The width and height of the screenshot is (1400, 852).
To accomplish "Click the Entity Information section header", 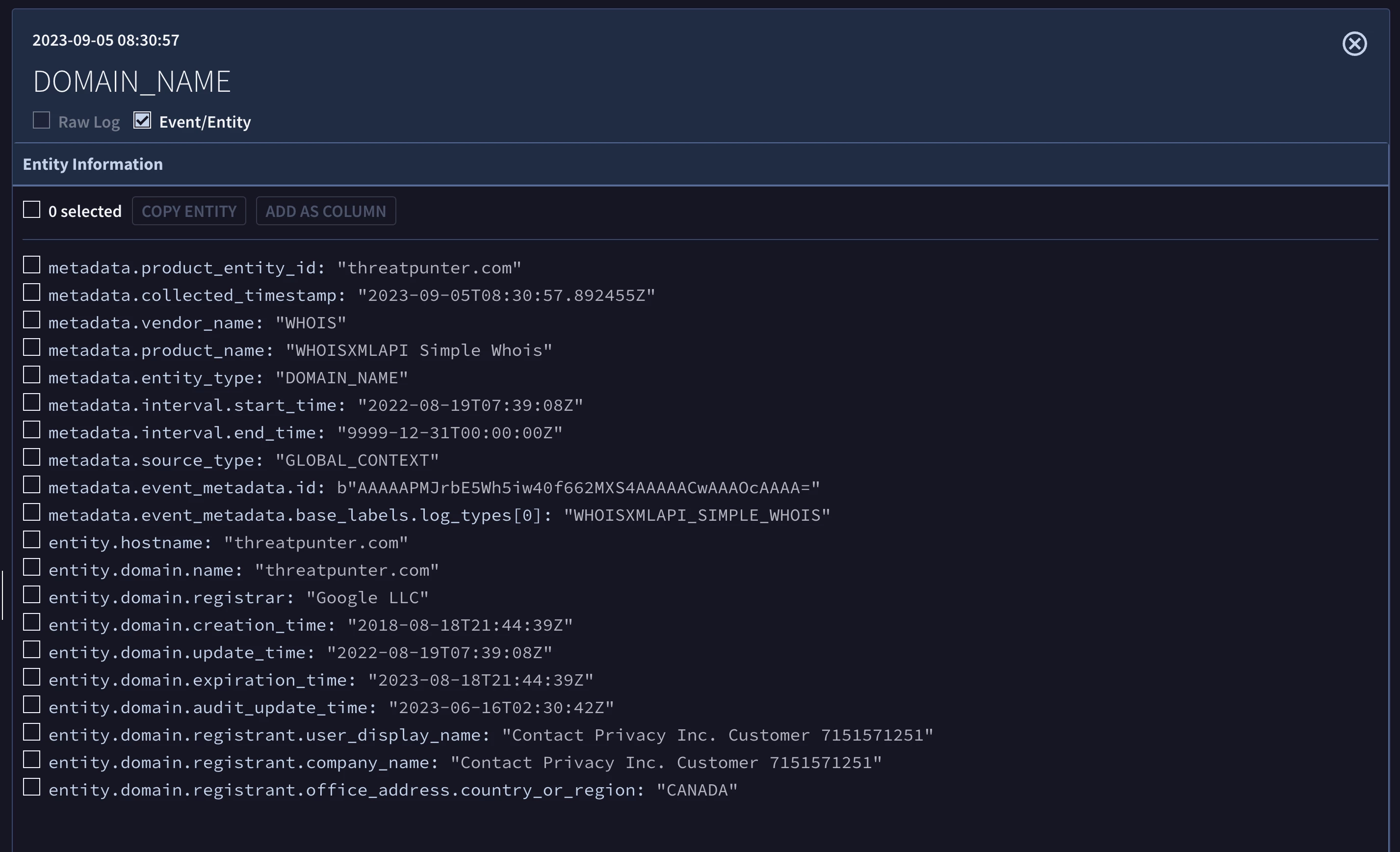I will [x=700, y=164].
